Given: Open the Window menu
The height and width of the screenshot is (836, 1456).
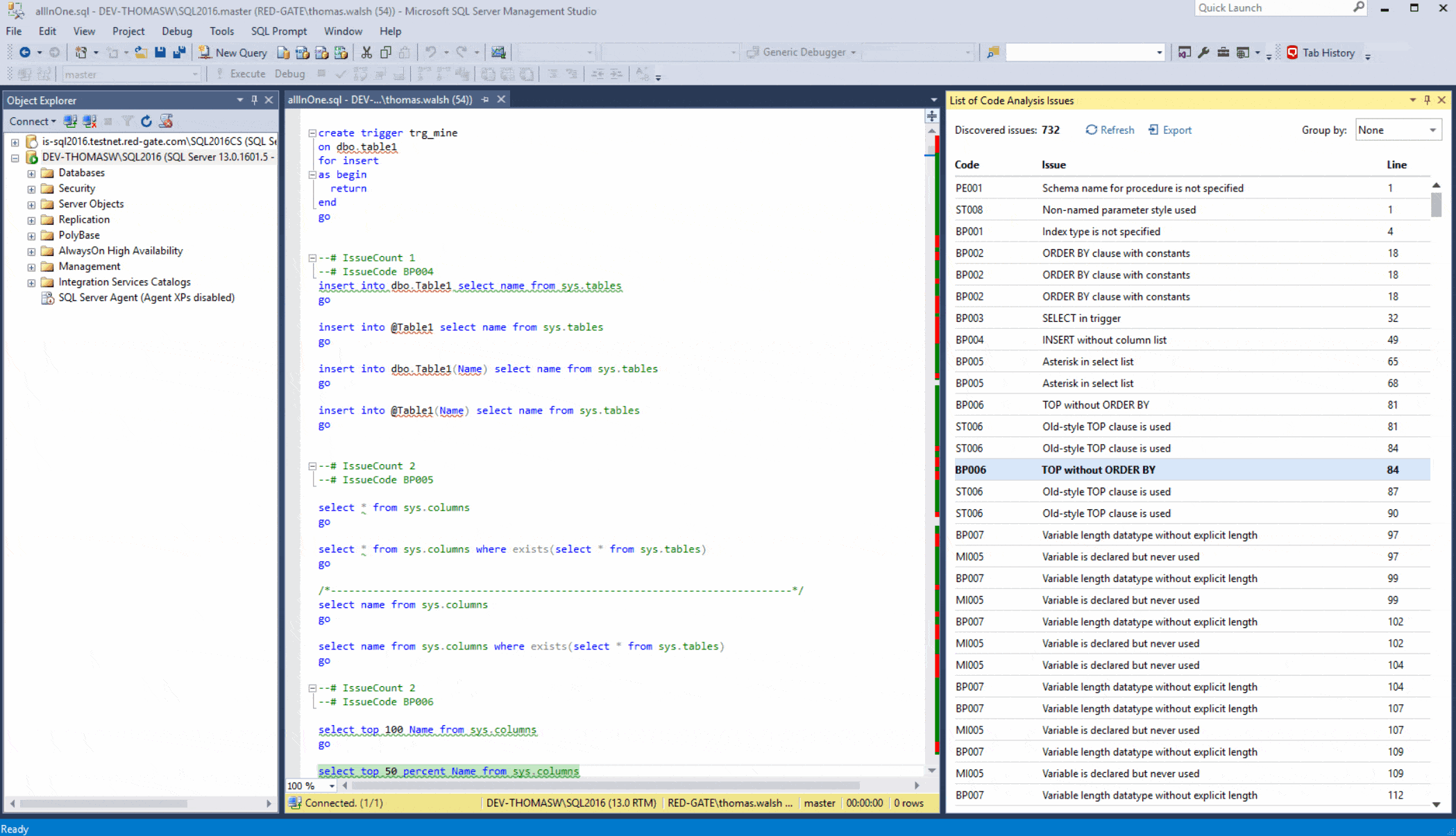Looking at the screenshot, I should 343,31.
